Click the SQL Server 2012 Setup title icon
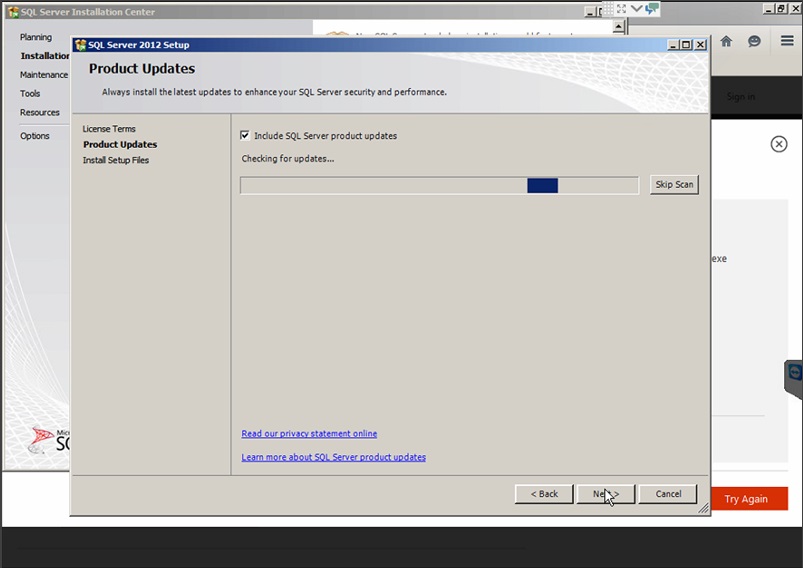803x568 pixels. coord(80,45)
